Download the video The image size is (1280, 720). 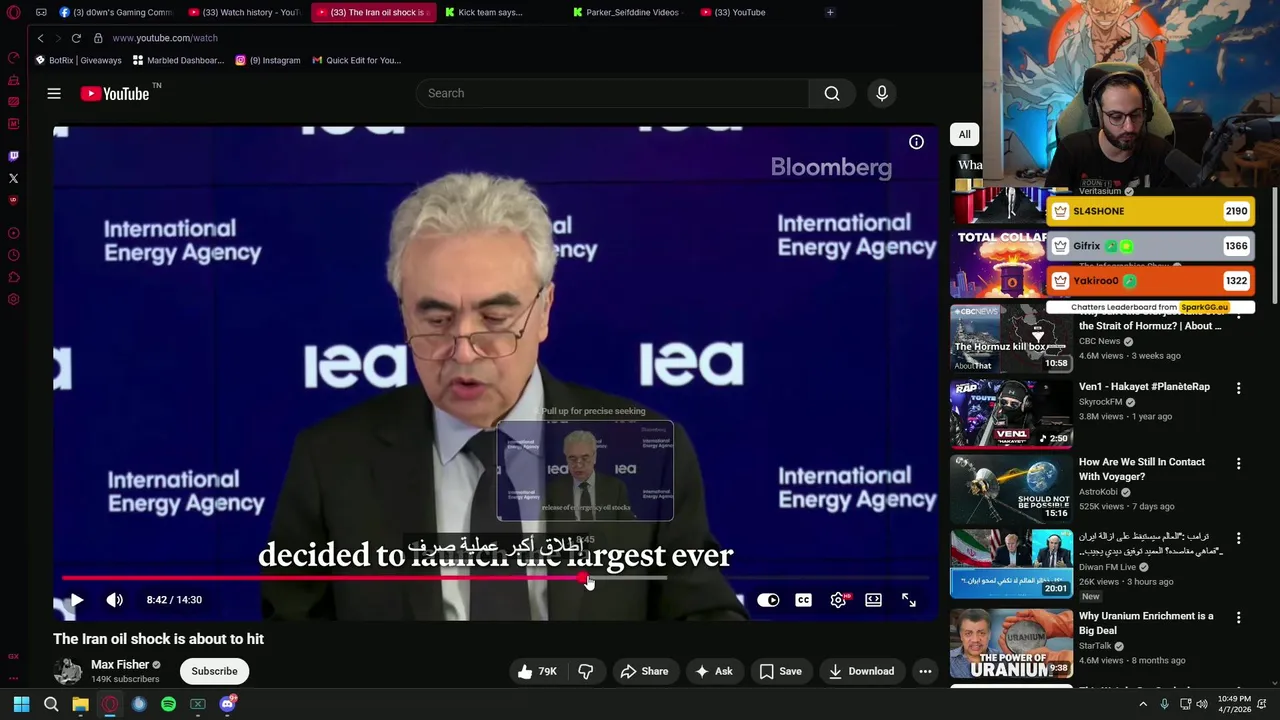(862, 671)
